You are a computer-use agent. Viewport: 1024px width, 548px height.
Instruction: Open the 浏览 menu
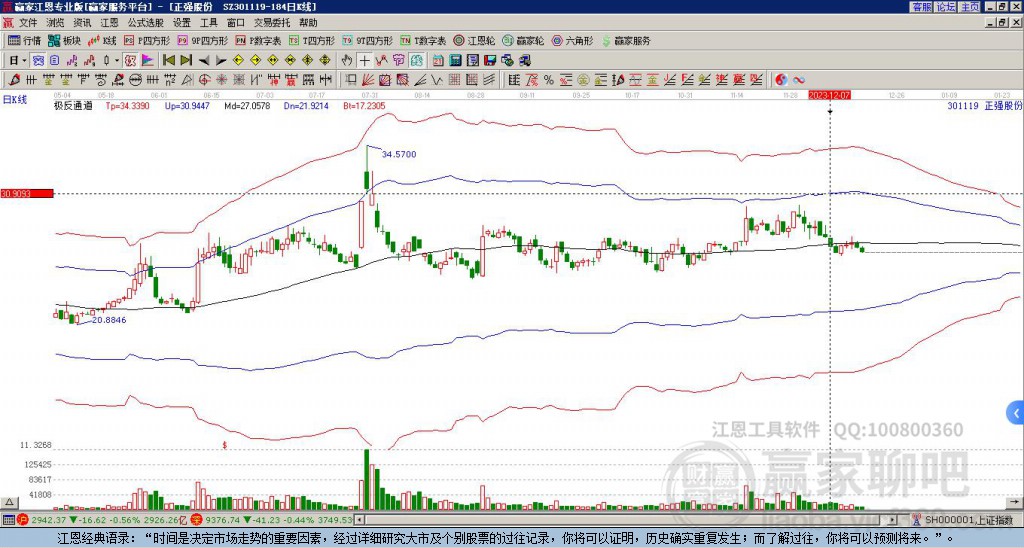click(x=56, y=23)
